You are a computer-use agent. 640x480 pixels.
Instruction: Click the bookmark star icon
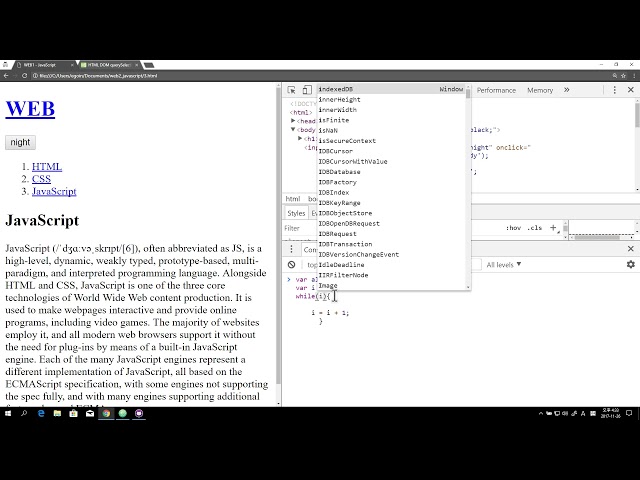623,76
